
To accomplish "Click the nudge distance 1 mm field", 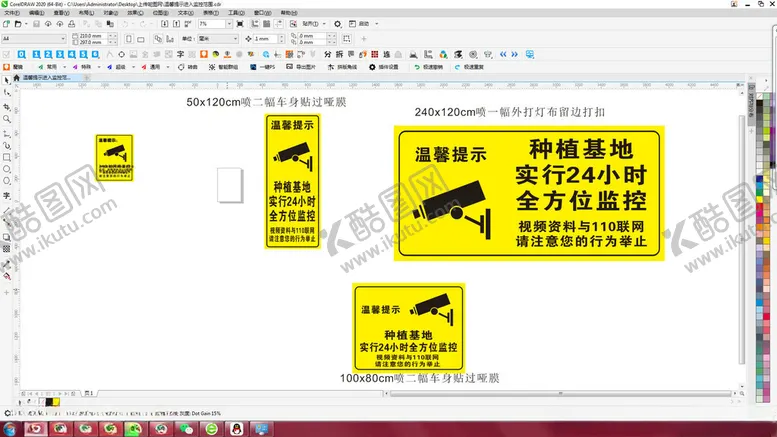I will (266, 39).
